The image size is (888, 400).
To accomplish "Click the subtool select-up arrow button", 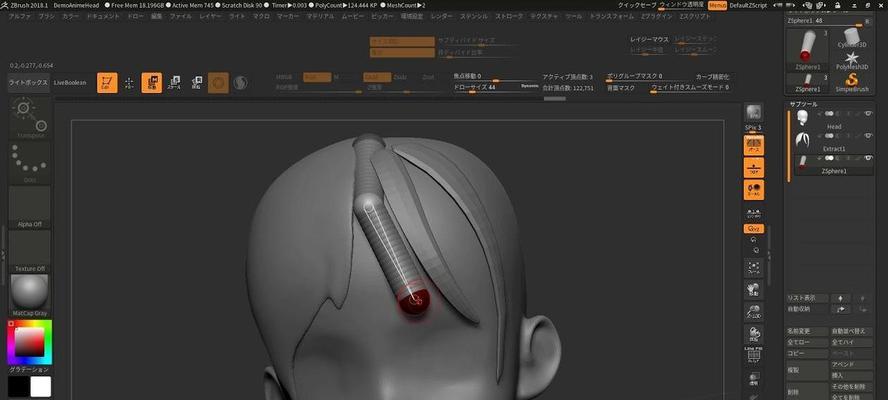I will pos(840,298).
